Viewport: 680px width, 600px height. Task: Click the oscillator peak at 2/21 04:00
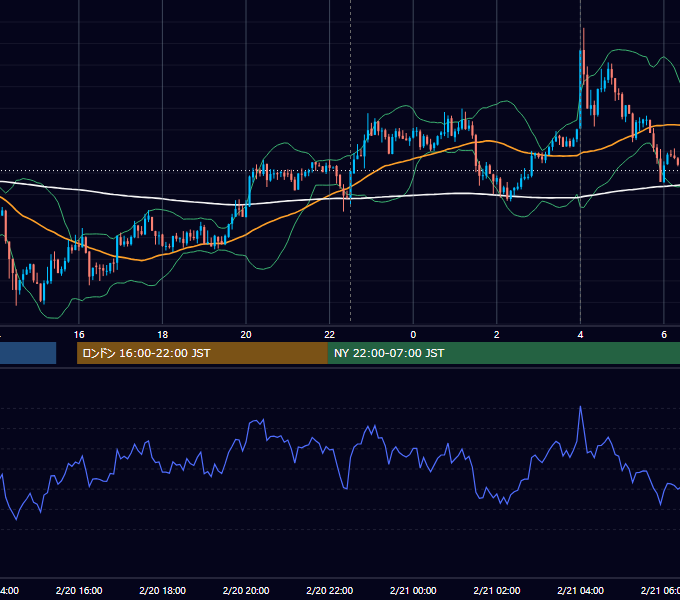coord(580,408)
